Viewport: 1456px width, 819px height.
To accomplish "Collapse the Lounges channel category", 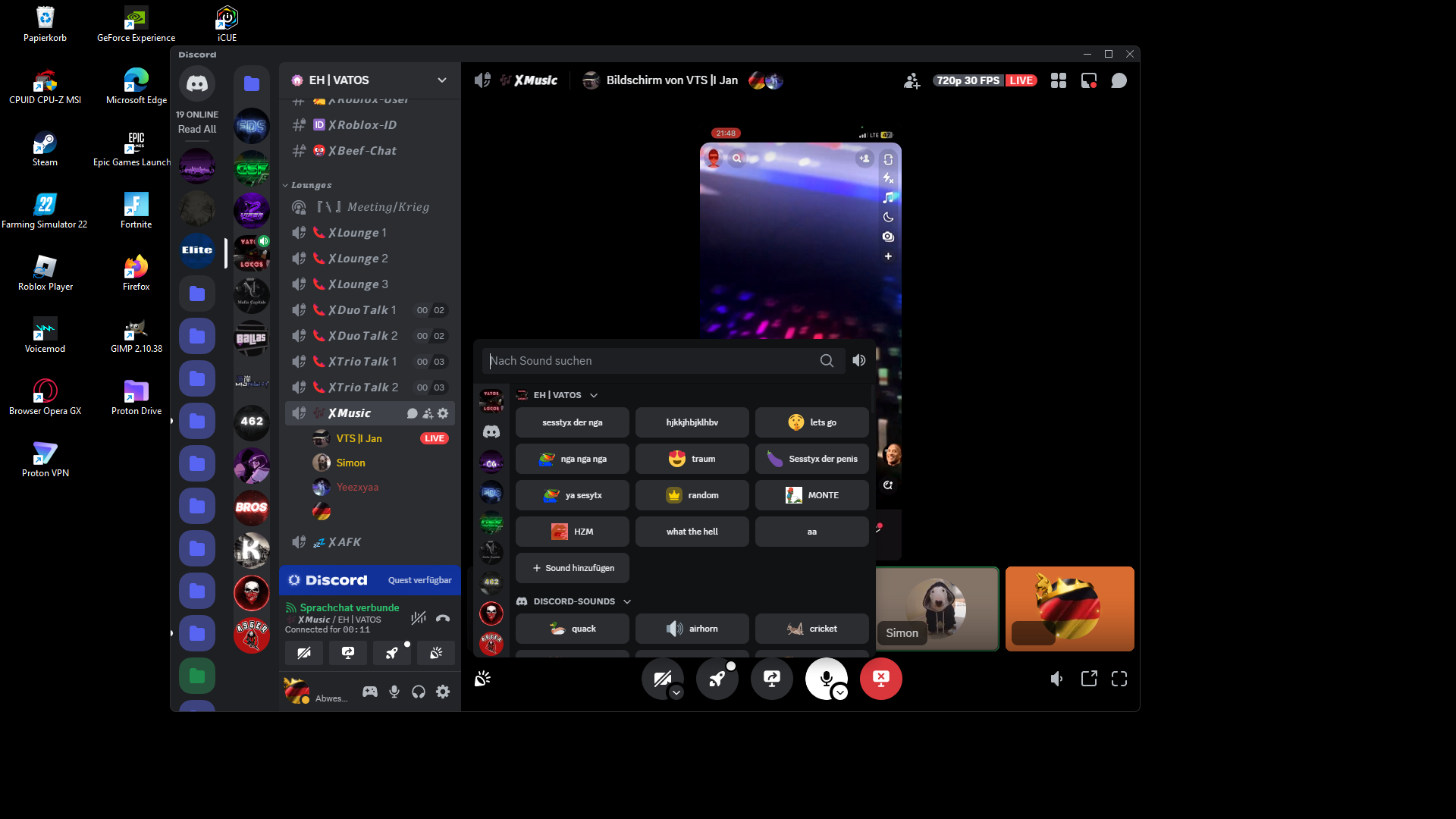I will coord(311,185).
